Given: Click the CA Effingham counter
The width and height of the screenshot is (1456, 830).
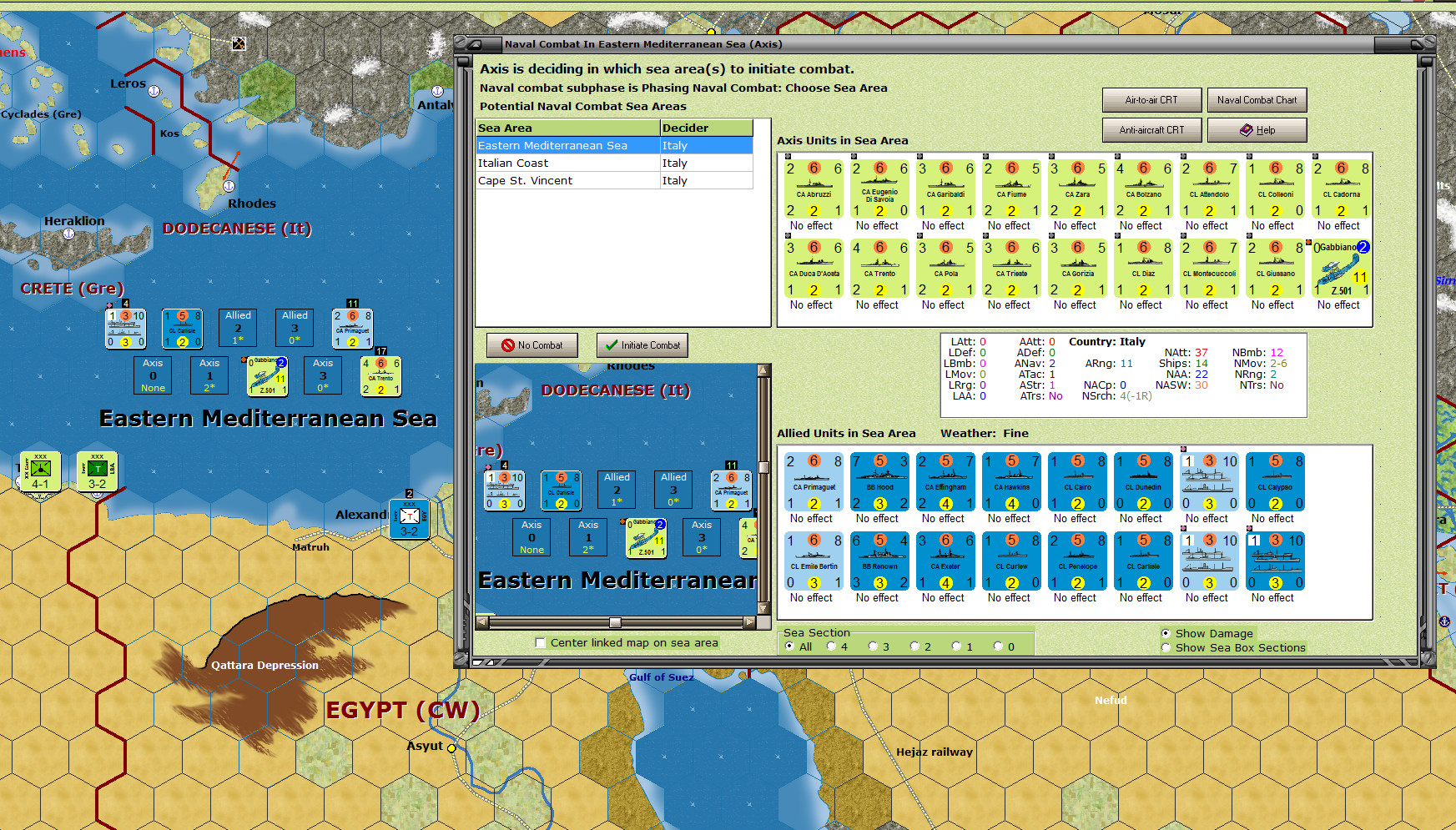Looking at the screenshot, I should pos(945,482).
